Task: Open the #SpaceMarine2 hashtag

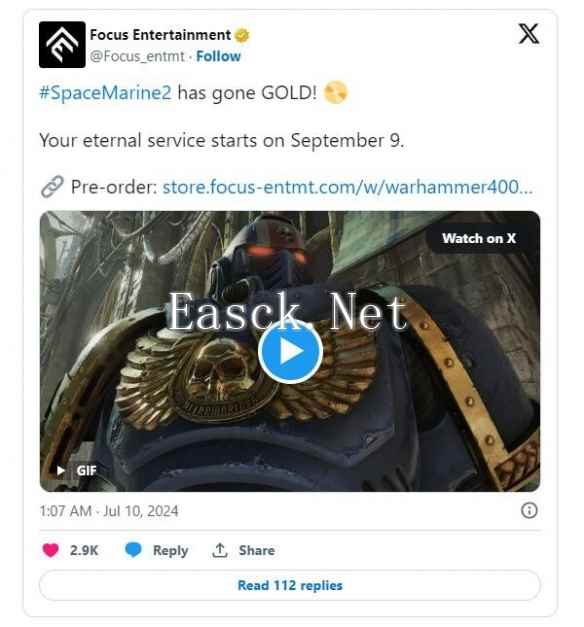Action: pyautogui.click(x=106, y=93)
